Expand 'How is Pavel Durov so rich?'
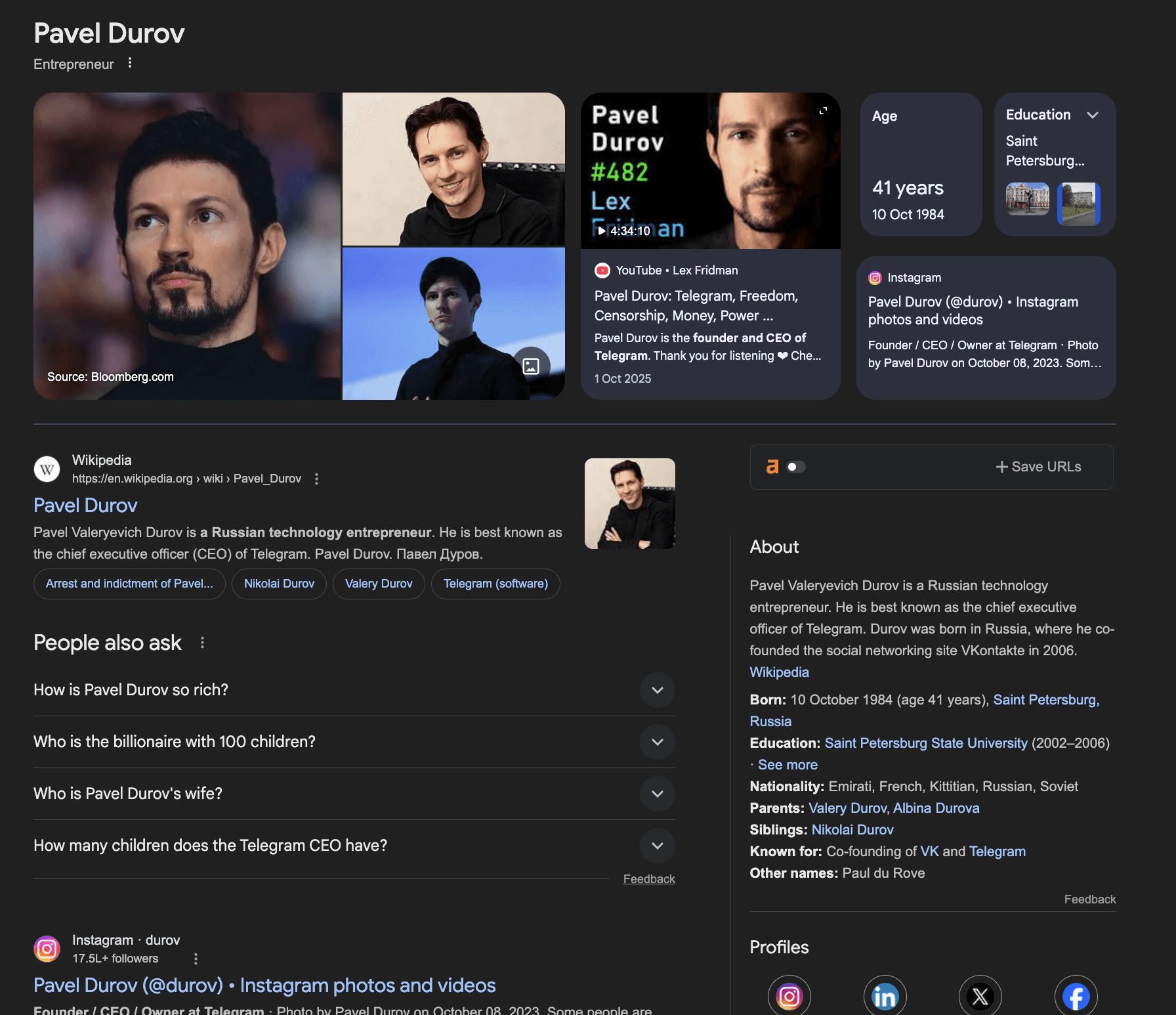This screenshot has height=1015, width=1176. [x=658, y=690]
